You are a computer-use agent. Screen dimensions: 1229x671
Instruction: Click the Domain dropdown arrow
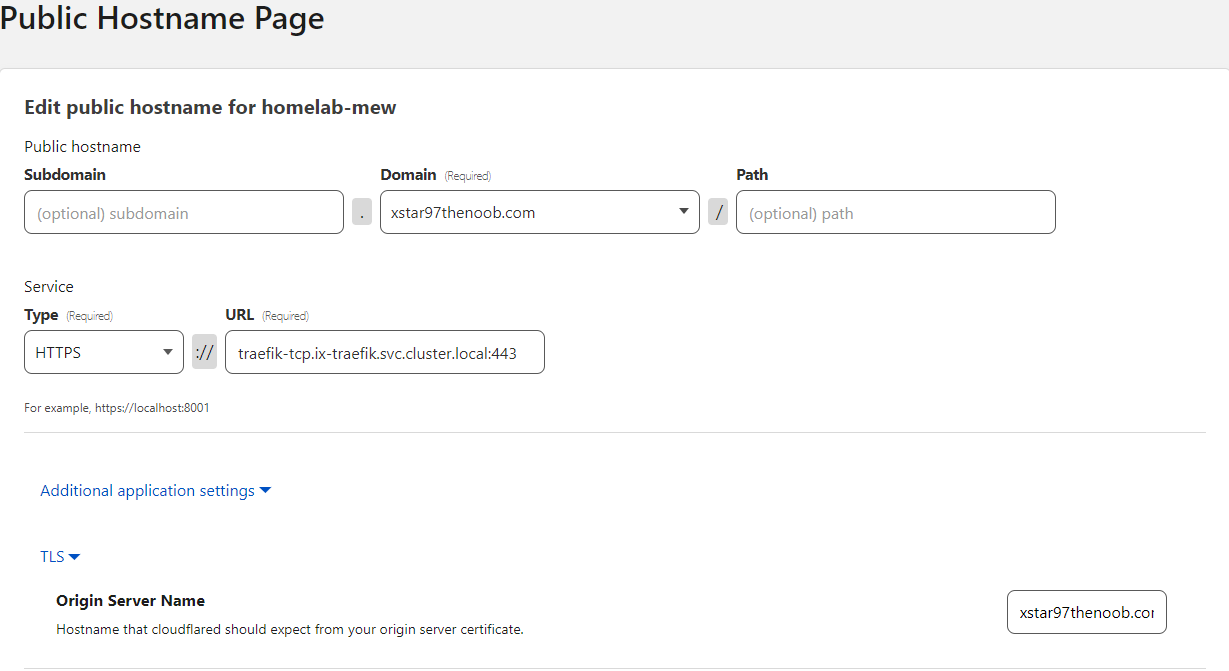coord(682,212)
